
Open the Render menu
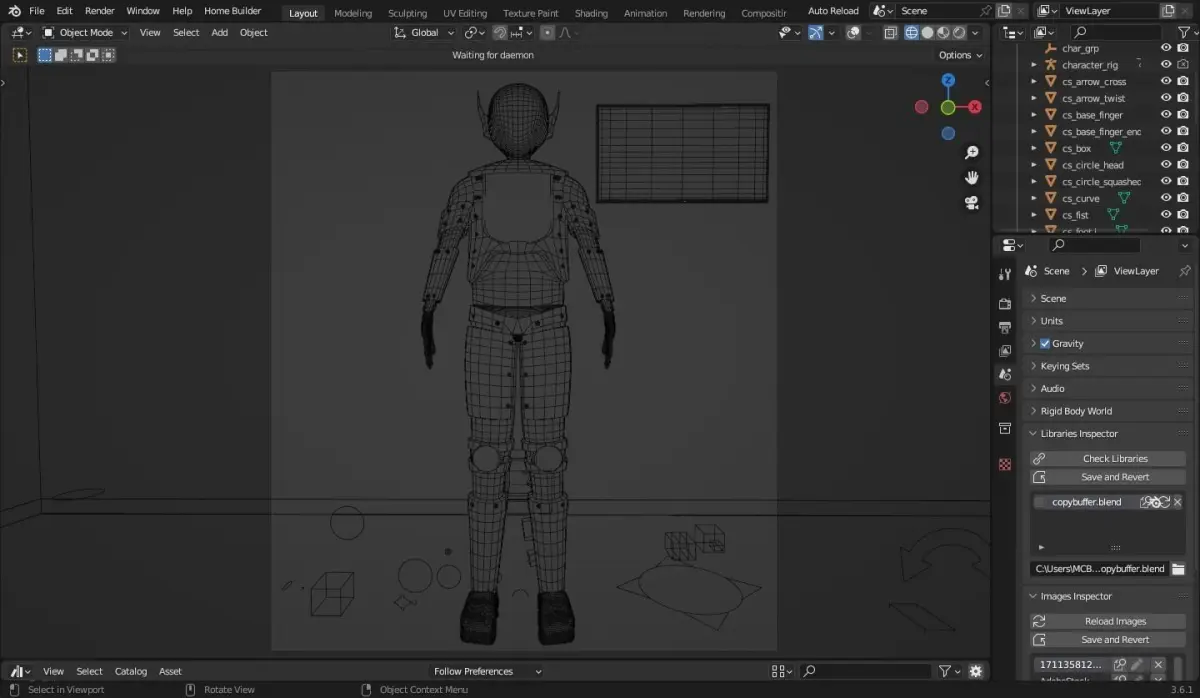(x=99, y=11)
